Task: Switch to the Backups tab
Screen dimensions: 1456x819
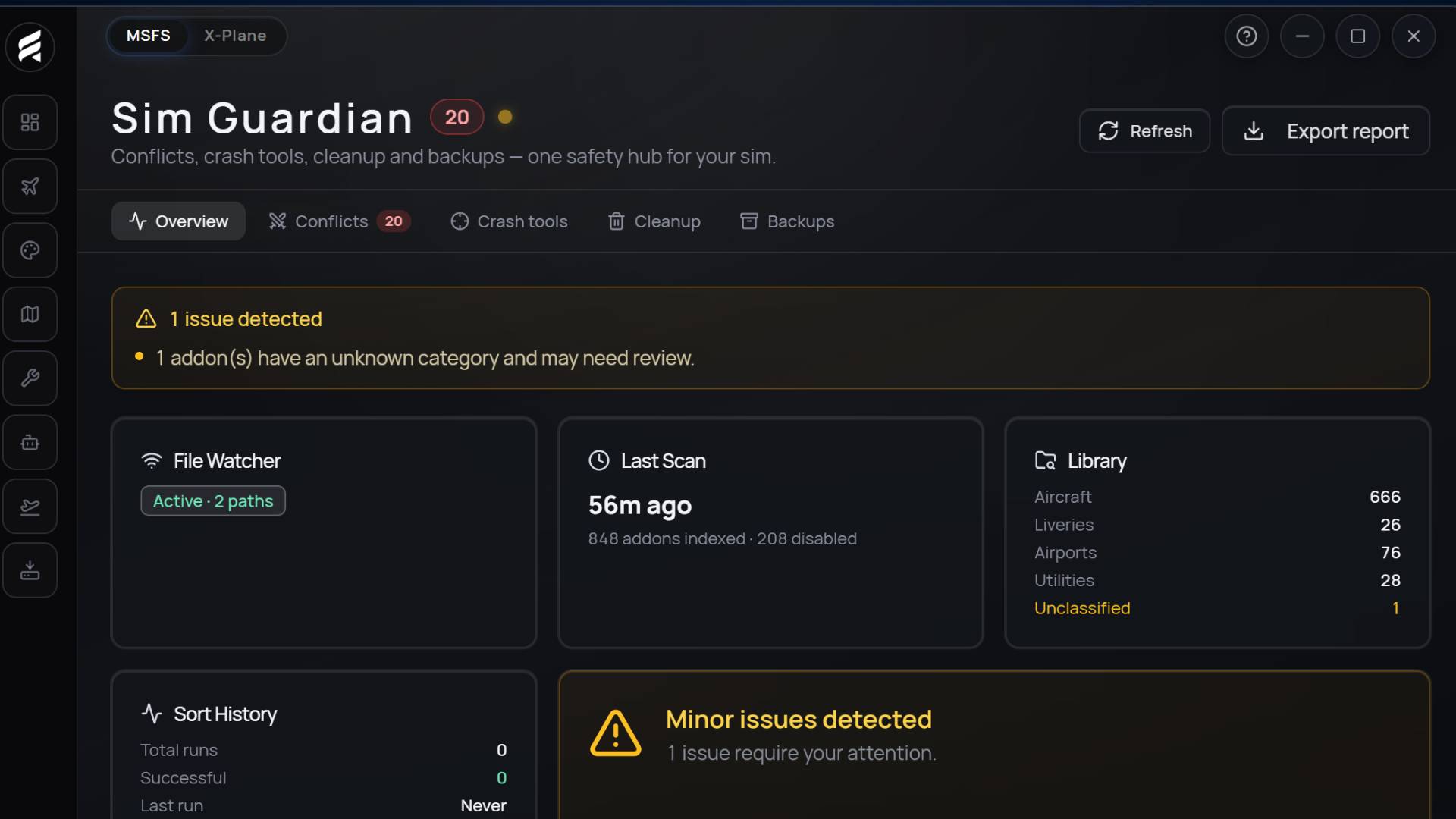Action: tap(787, 221)
